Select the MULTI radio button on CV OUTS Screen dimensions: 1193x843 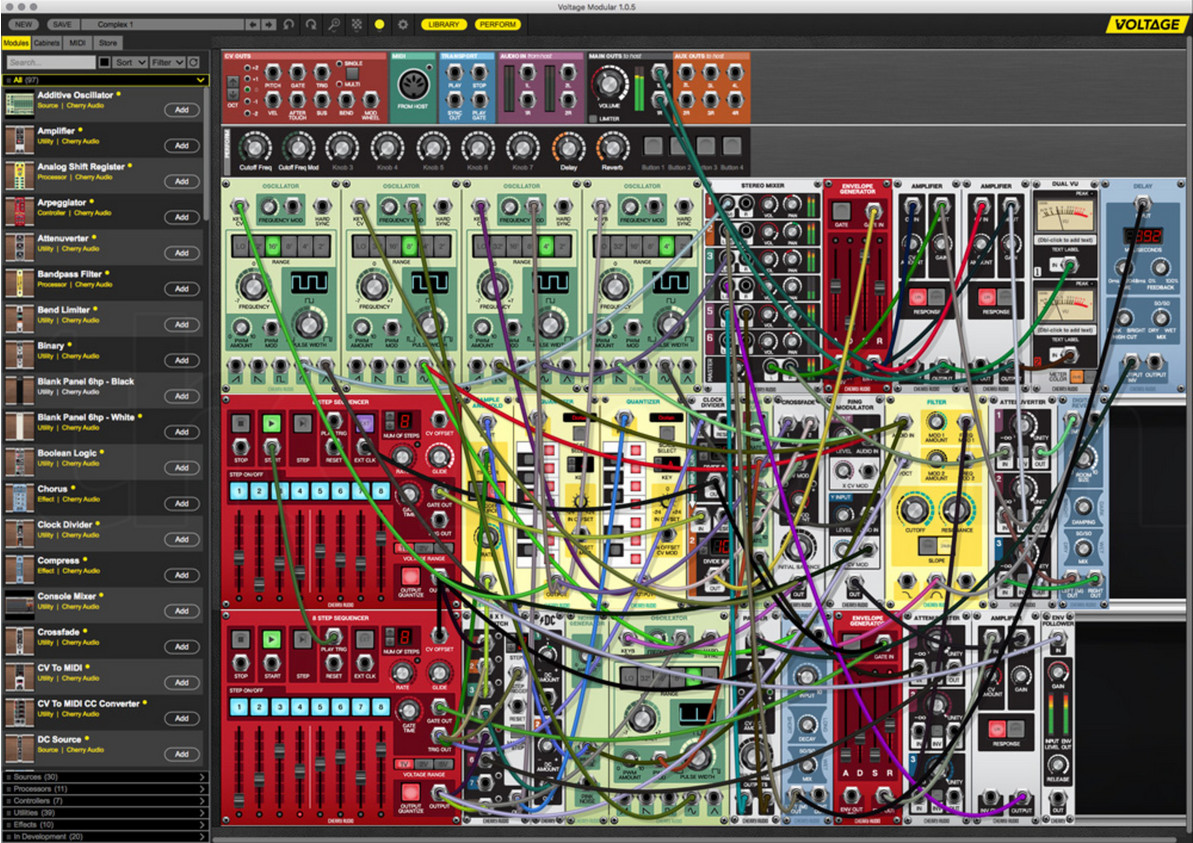[x=339, y=84]
